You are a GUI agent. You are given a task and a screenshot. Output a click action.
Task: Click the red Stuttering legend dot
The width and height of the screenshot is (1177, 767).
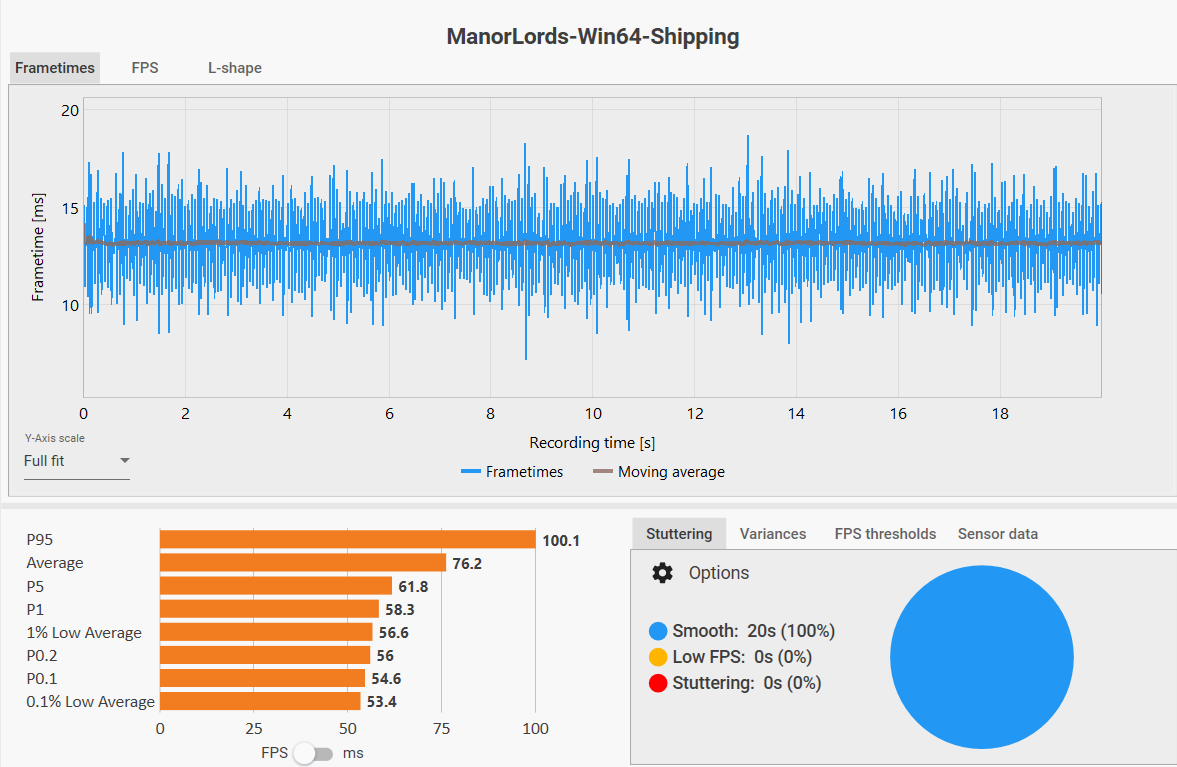658,684
